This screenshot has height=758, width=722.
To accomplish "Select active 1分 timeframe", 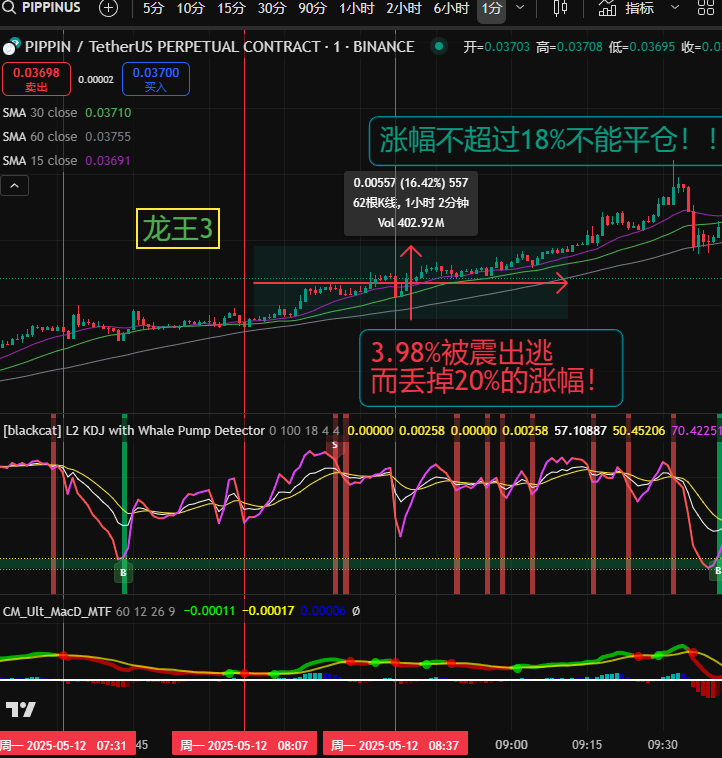I will point(491,8).
